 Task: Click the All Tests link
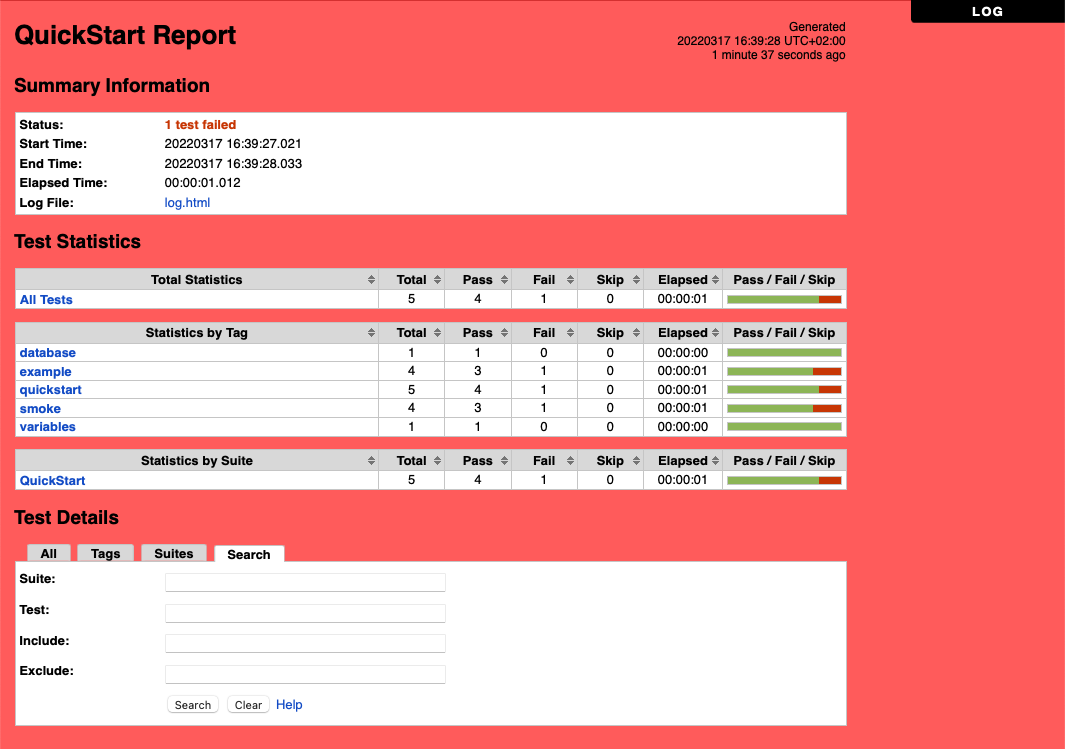click(46, 299)
